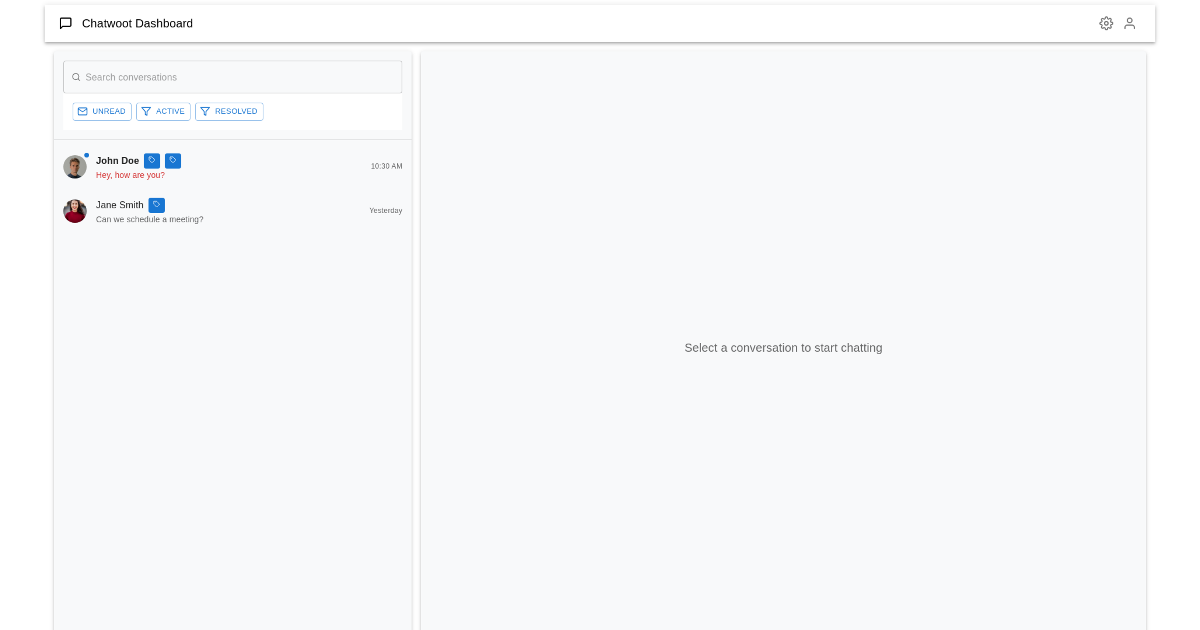Screen dimensions: 1200x630
Task: Select the John Doe conversation name
Action: click(117, 161)
